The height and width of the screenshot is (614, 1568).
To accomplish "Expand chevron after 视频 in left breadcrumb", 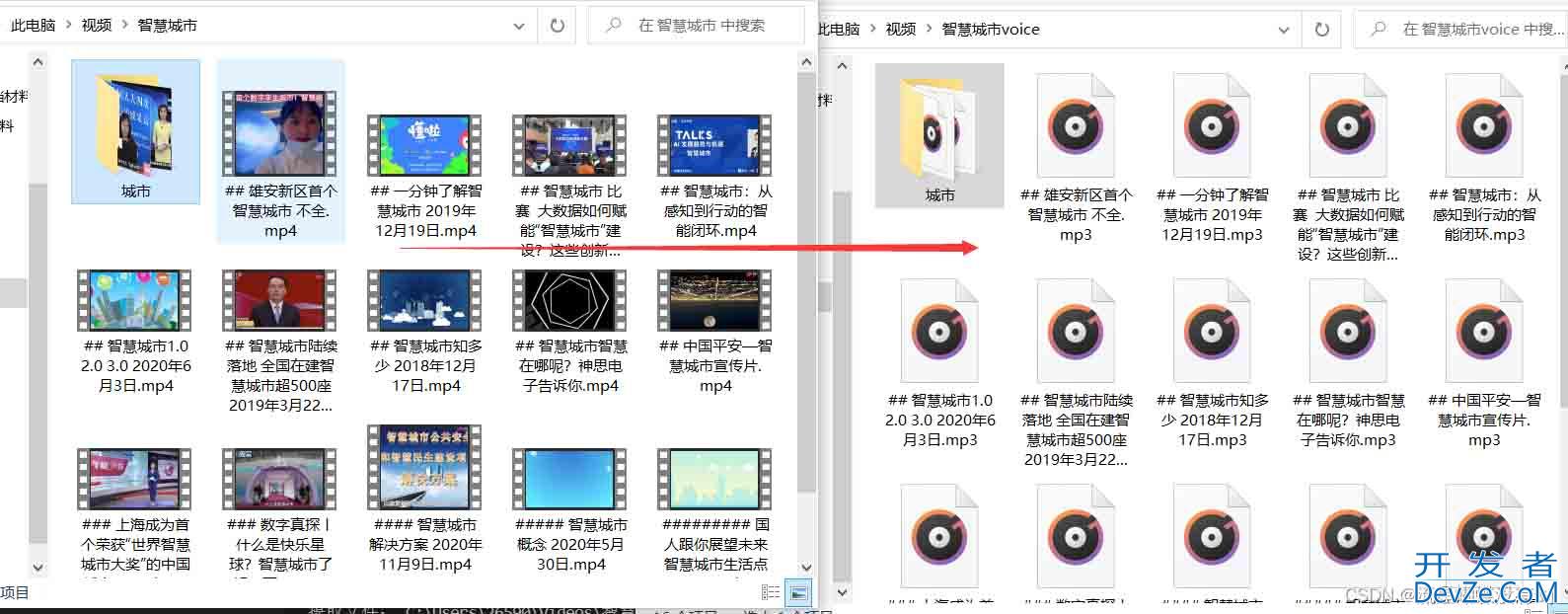I will click(125, 26).
